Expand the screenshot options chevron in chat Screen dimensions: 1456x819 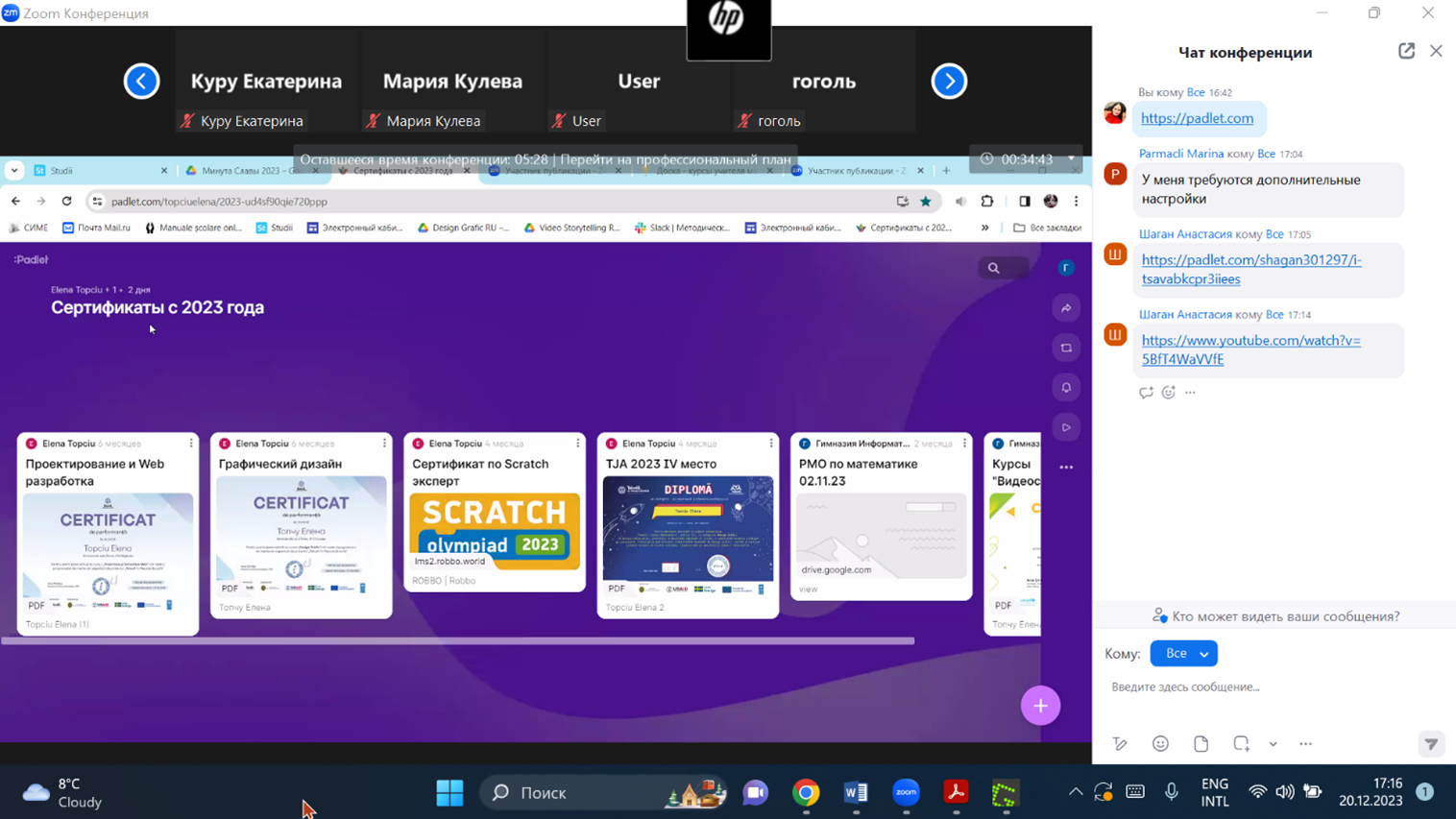point(1273,744)
